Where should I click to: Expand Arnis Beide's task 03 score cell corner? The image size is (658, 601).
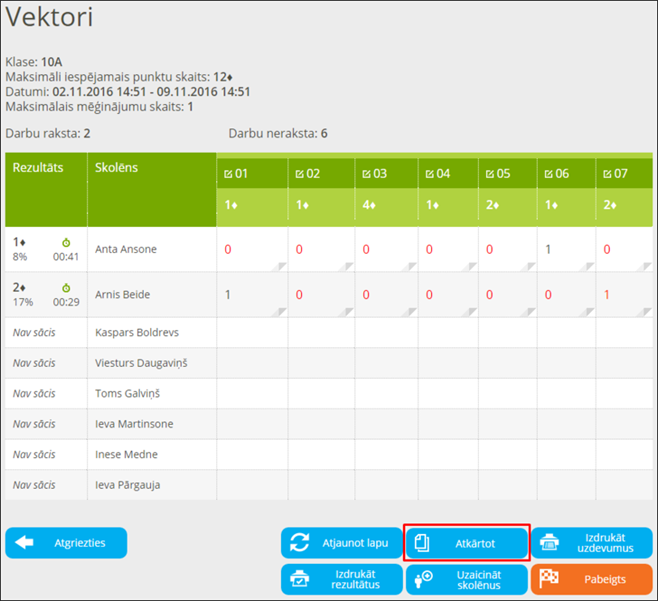[x=411, y=311]
